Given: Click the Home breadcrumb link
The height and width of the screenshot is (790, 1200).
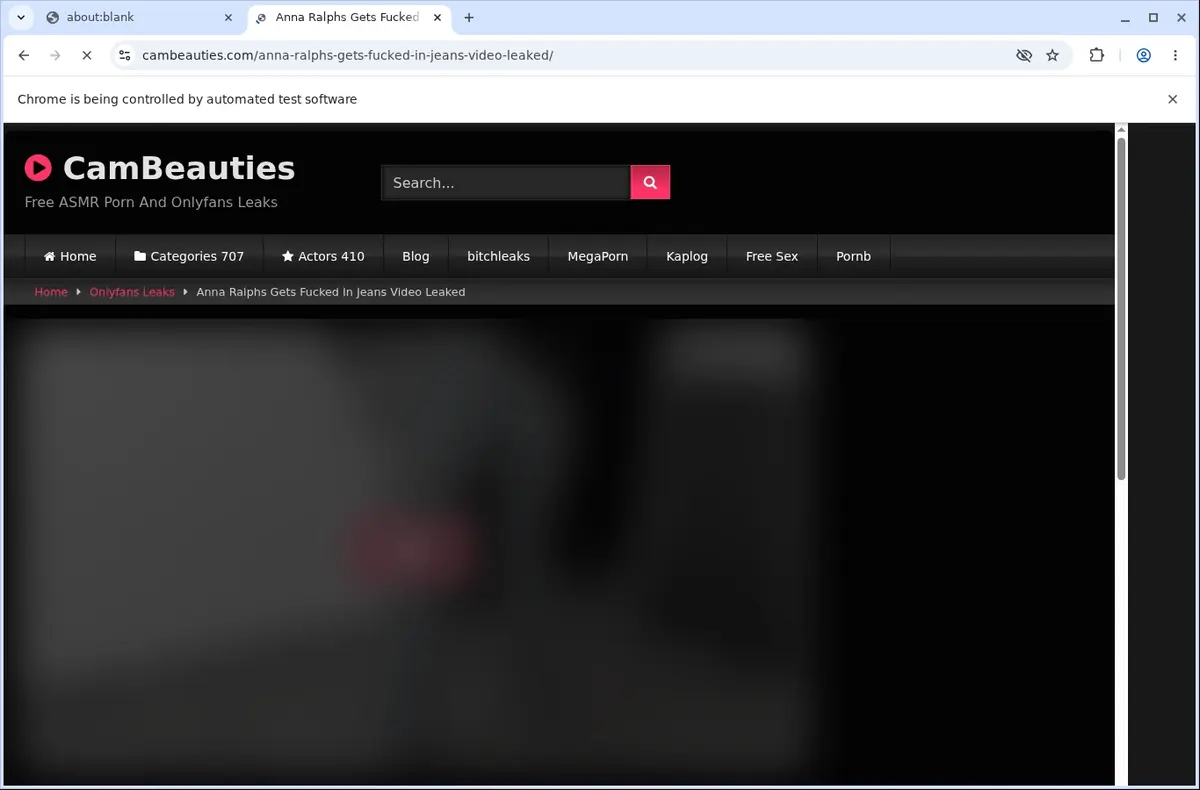Looking at the screenshot, I should pyautogui.click(x=51, y=292).
